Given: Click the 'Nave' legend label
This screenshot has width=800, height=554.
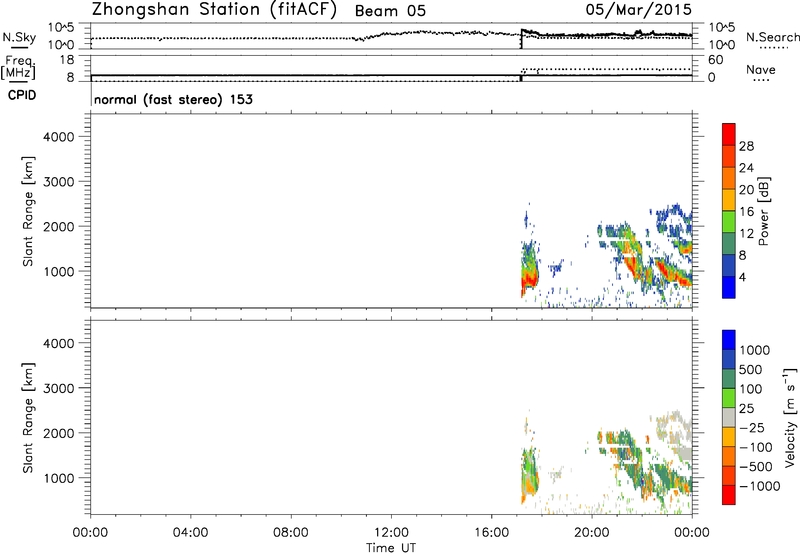Looking at the screenshot, I should coord(760,70).
